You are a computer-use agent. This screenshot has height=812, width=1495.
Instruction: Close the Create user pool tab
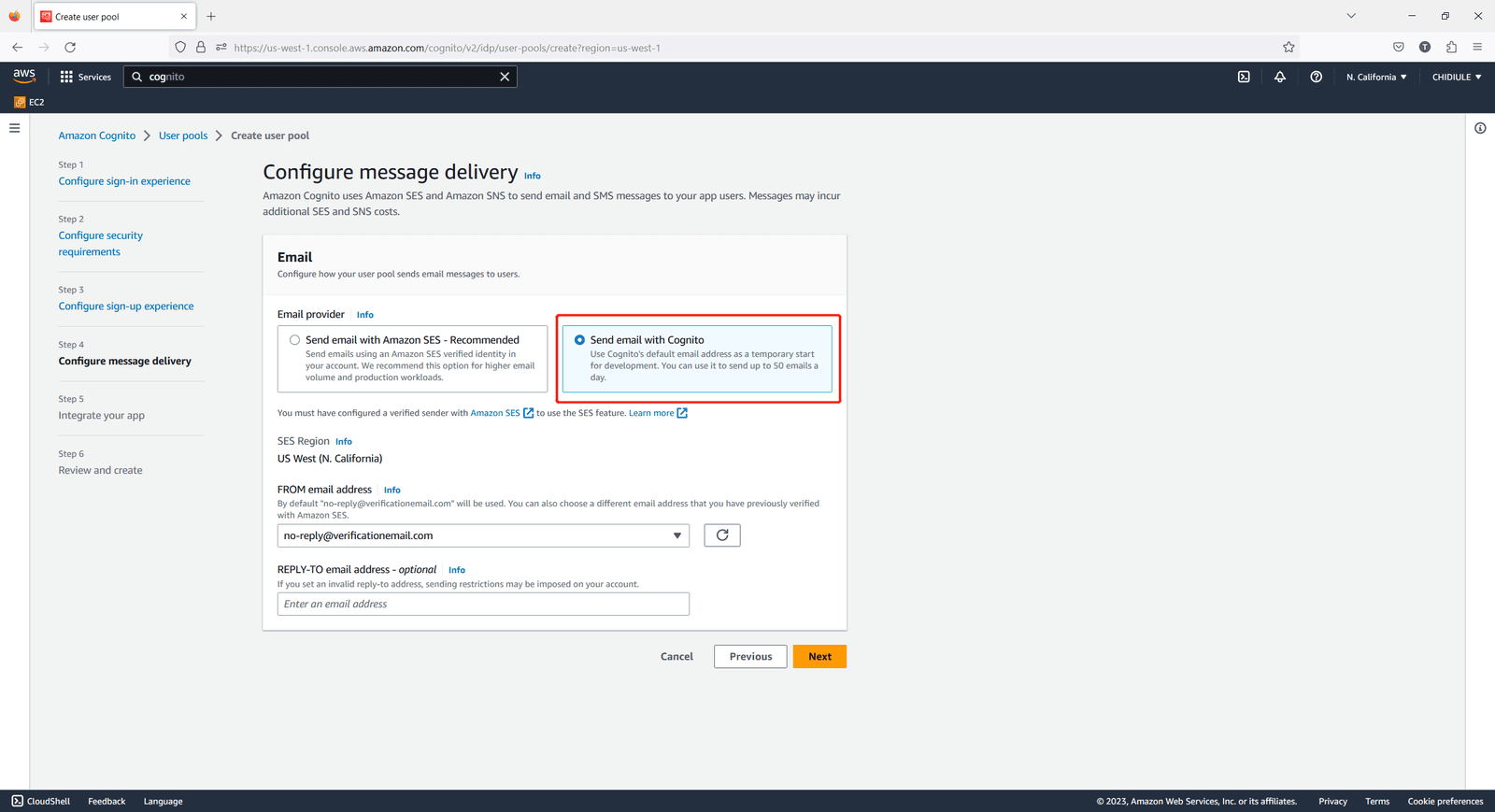click(184, 16)
